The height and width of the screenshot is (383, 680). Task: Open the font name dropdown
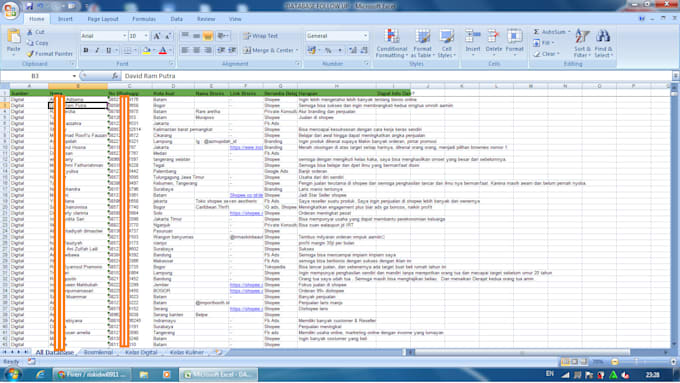[x=124, y=36]
